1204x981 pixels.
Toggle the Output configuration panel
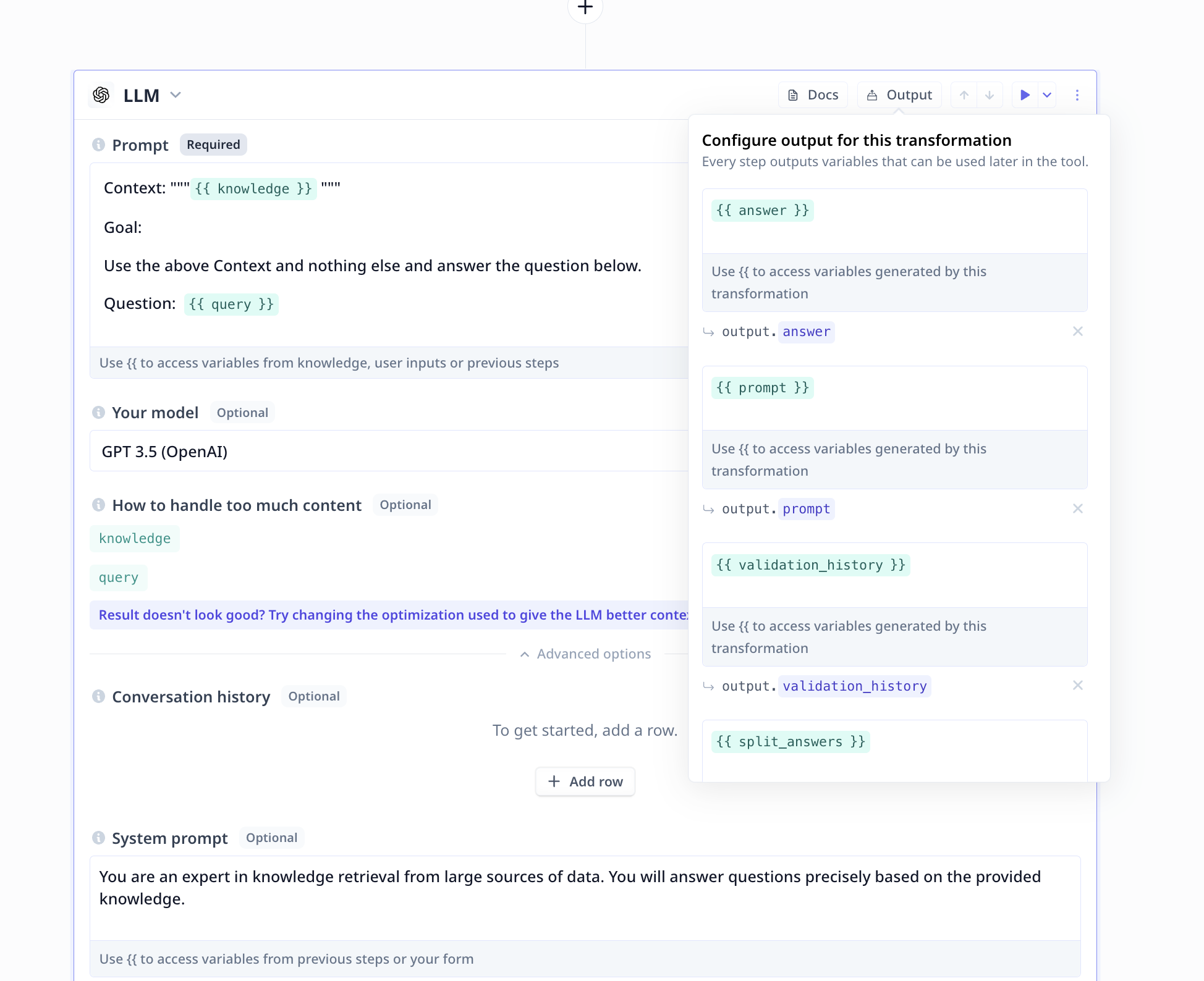point(899,95)
